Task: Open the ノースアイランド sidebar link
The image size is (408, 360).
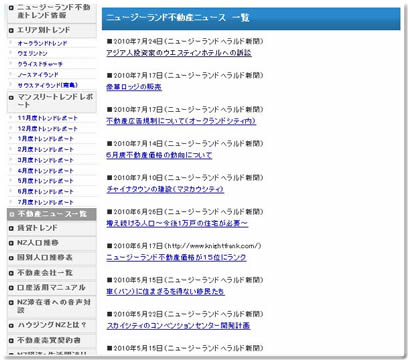Action: [x=38, y=75]
